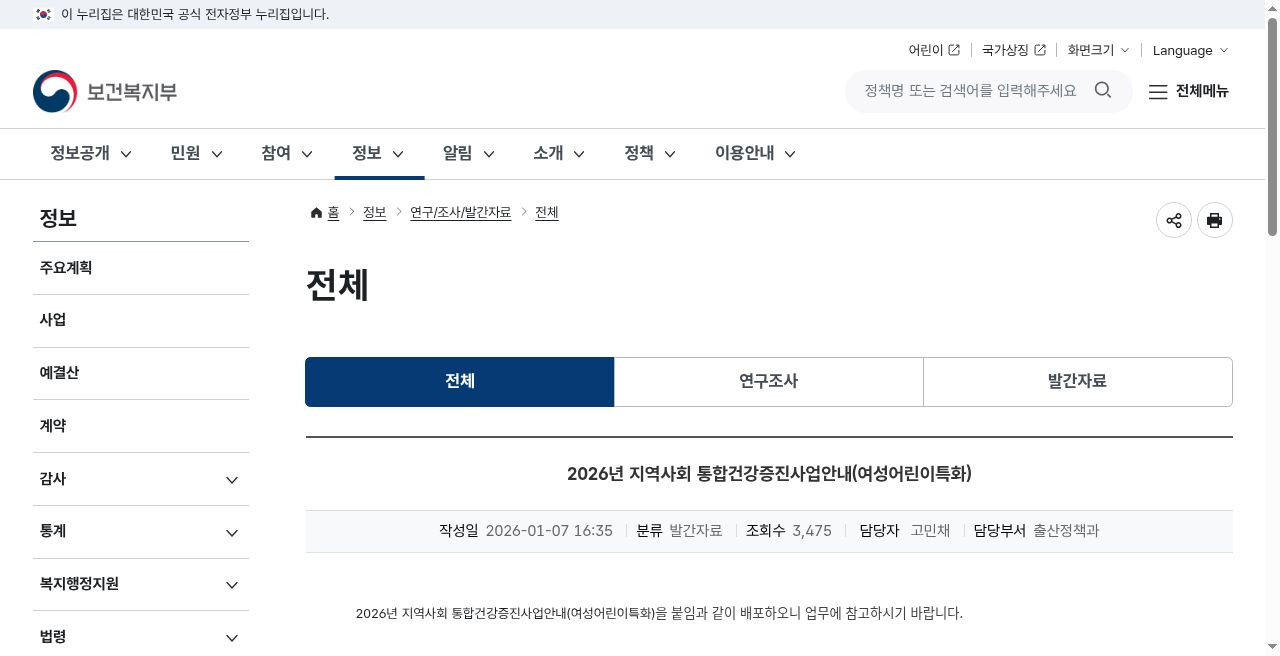Expand the 민원 main menu

[x=196, y=153]
